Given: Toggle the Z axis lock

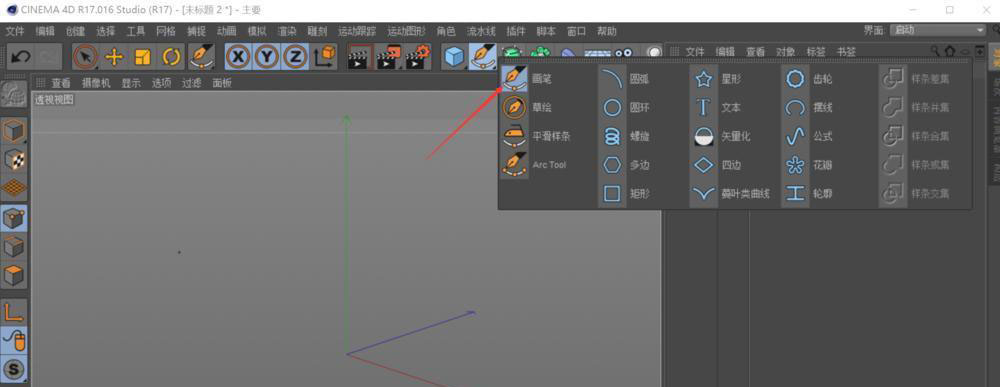Looking at the screenshot, I should [x=295, y=57].
